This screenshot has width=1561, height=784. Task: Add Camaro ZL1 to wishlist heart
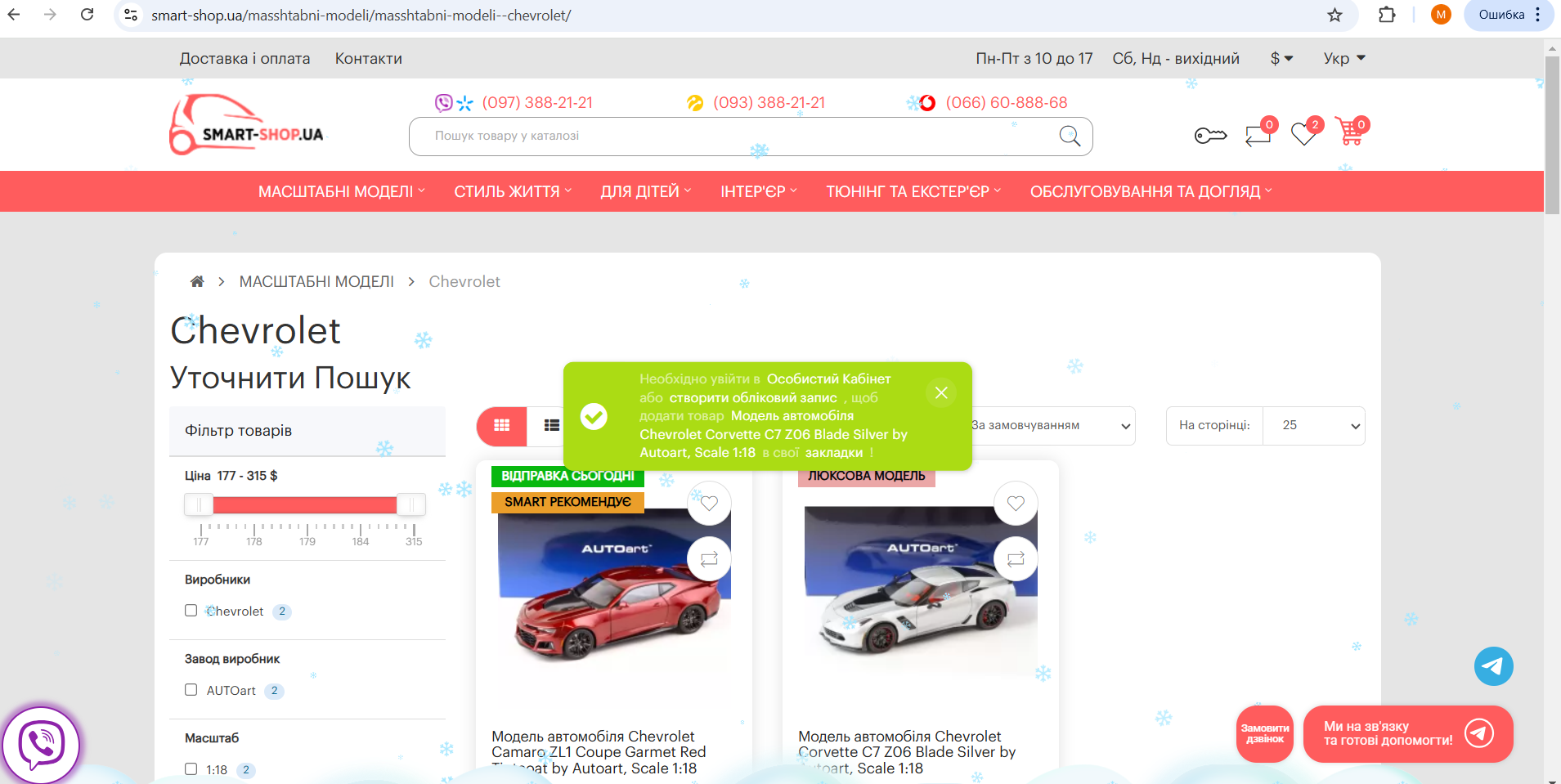point(709,504)
